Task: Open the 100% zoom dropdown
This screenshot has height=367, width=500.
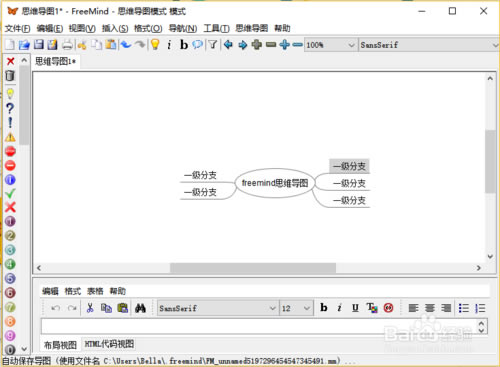Action: tap(330, 45)
